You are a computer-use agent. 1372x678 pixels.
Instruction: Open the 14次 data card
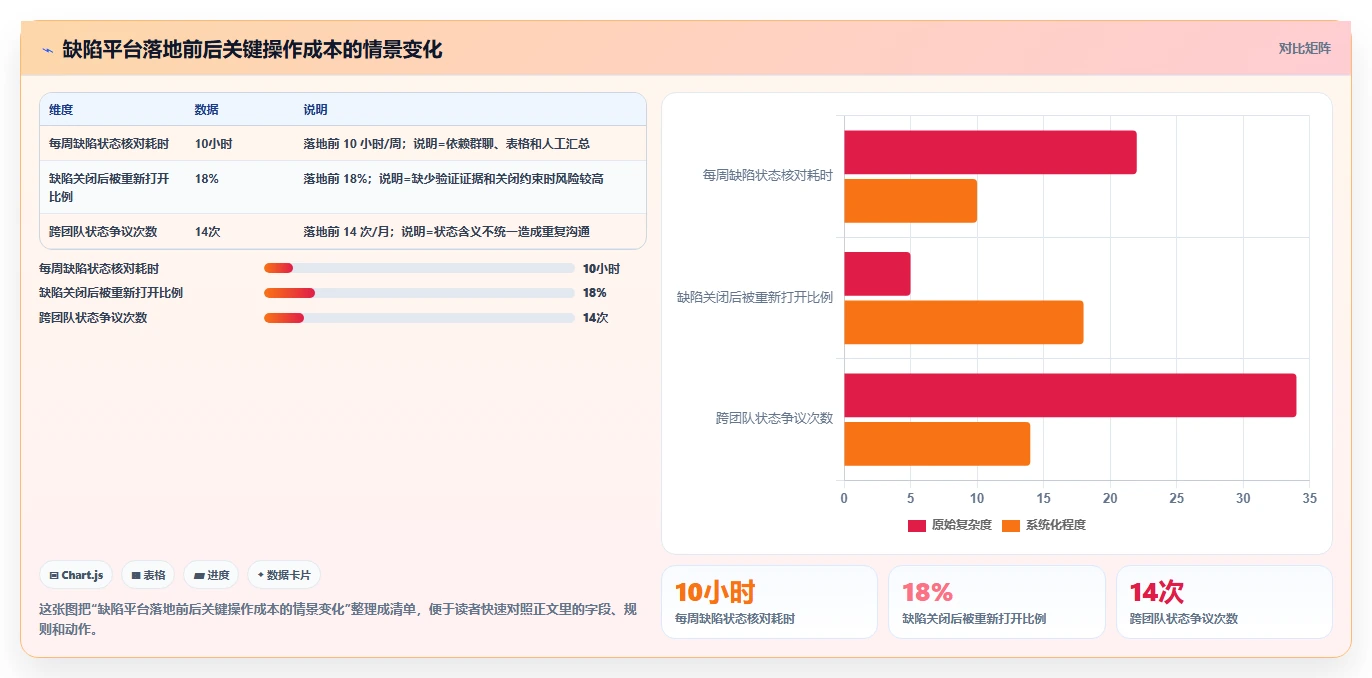click(x=1224, y=602)
